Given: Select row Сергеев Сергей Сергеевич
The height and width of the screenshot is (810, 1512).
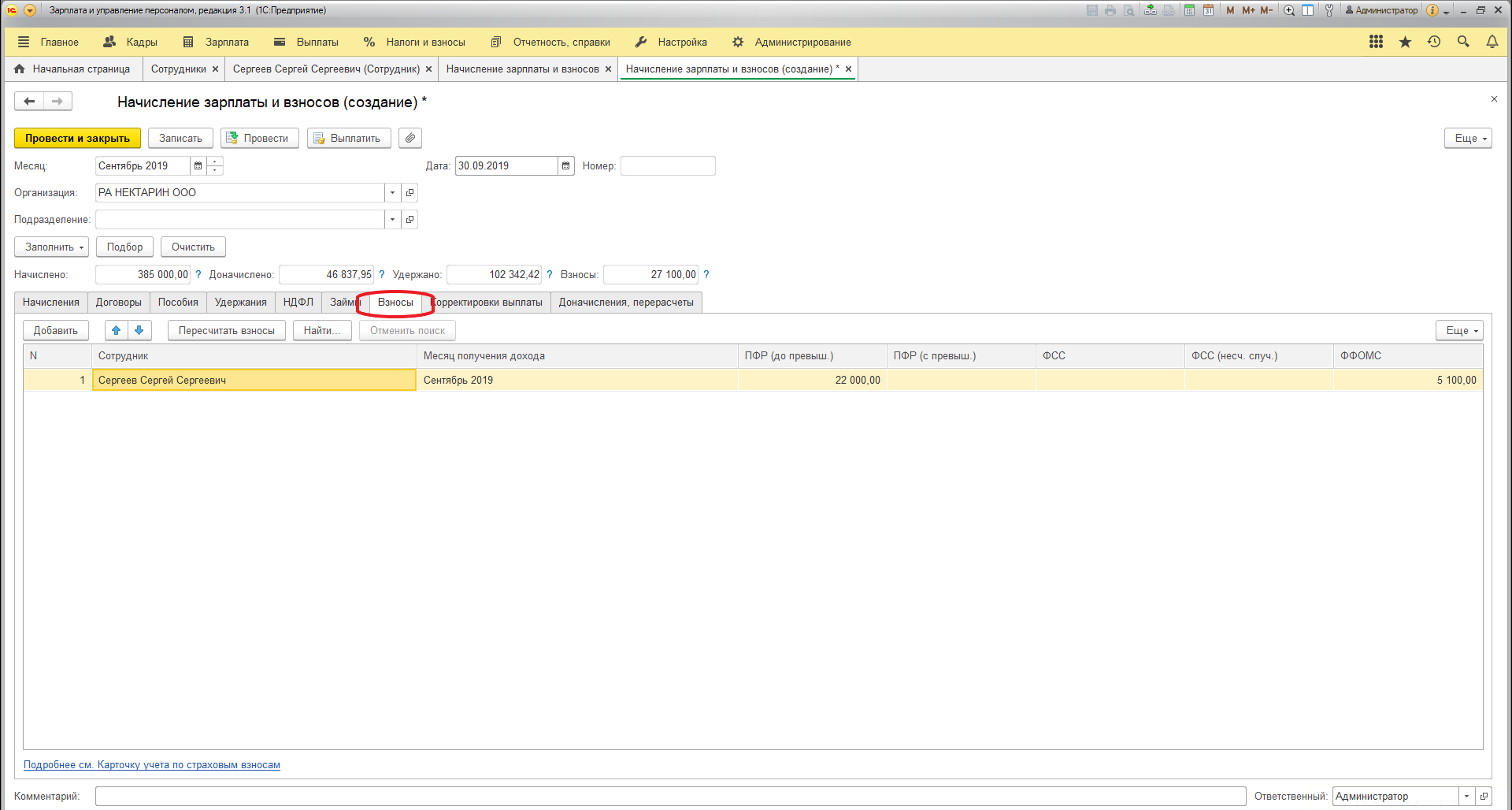Looking at the screenshot, I should 753,380.
